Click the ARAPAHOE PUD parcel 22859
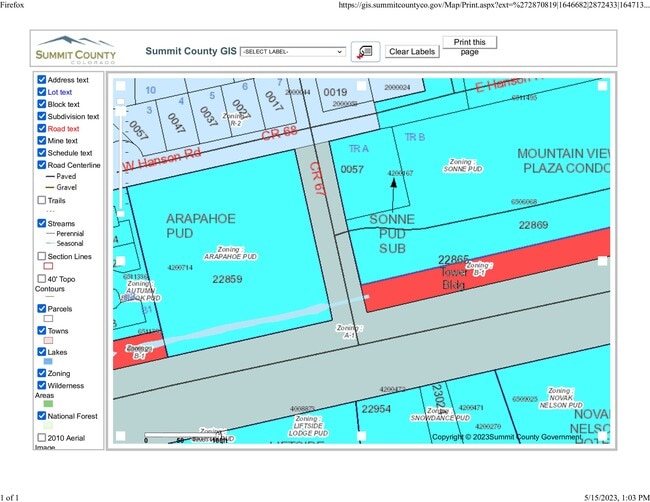 click(x=228, y=279)
